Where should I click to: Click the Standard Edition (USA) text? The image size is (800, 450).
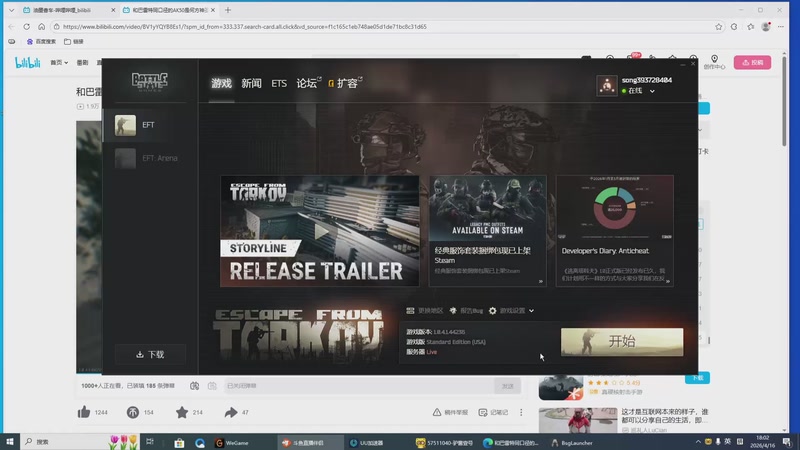pos(456,342)
